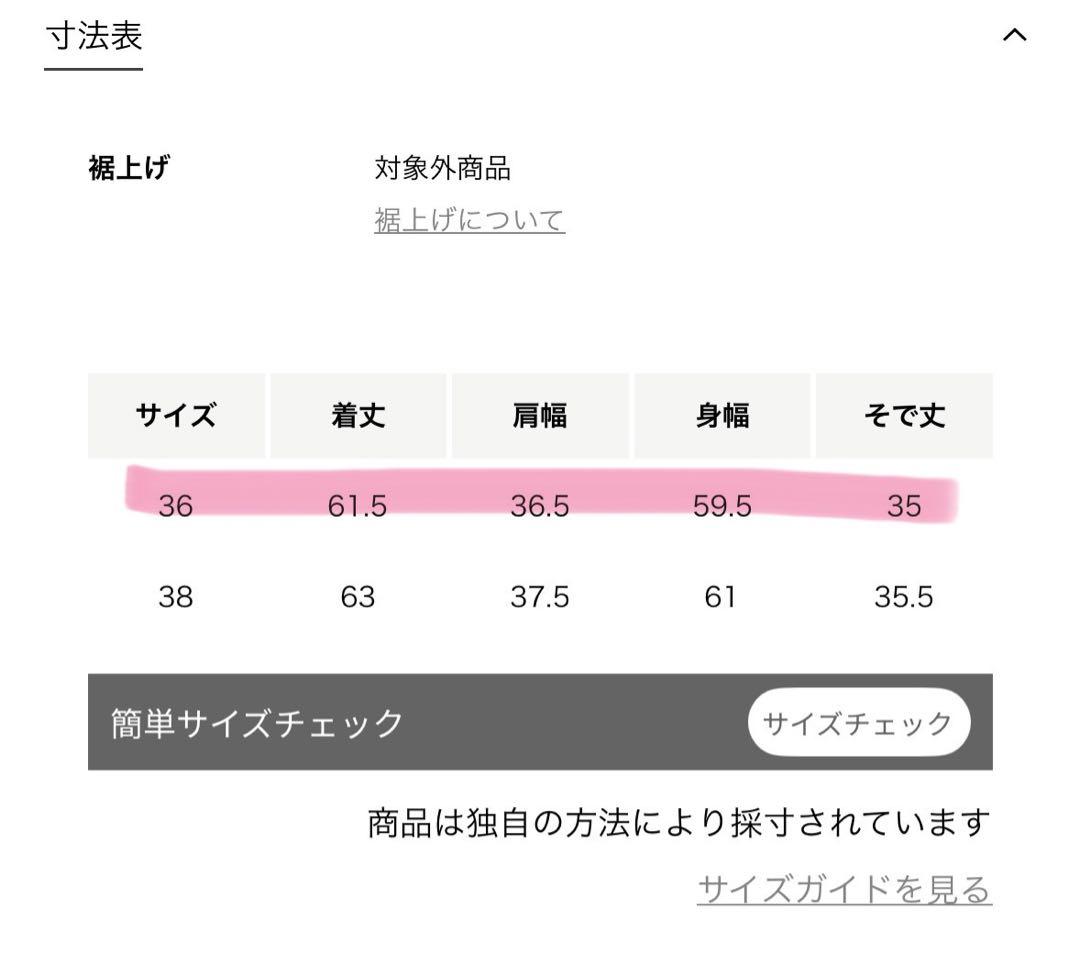Click the 寸法表 section title
Screen dimensions: 1080x967
tap(93, 36)
